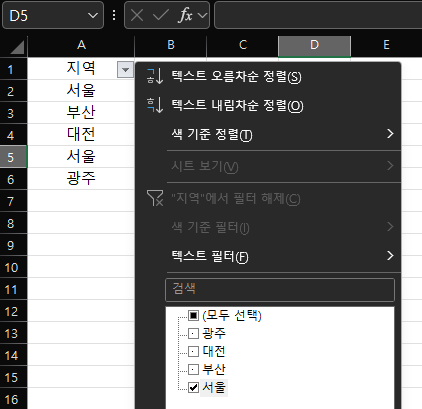Click cell A4 containing 대전
Image resolution: width=422 pixels, height=409 pixels.
coord(81,134)
